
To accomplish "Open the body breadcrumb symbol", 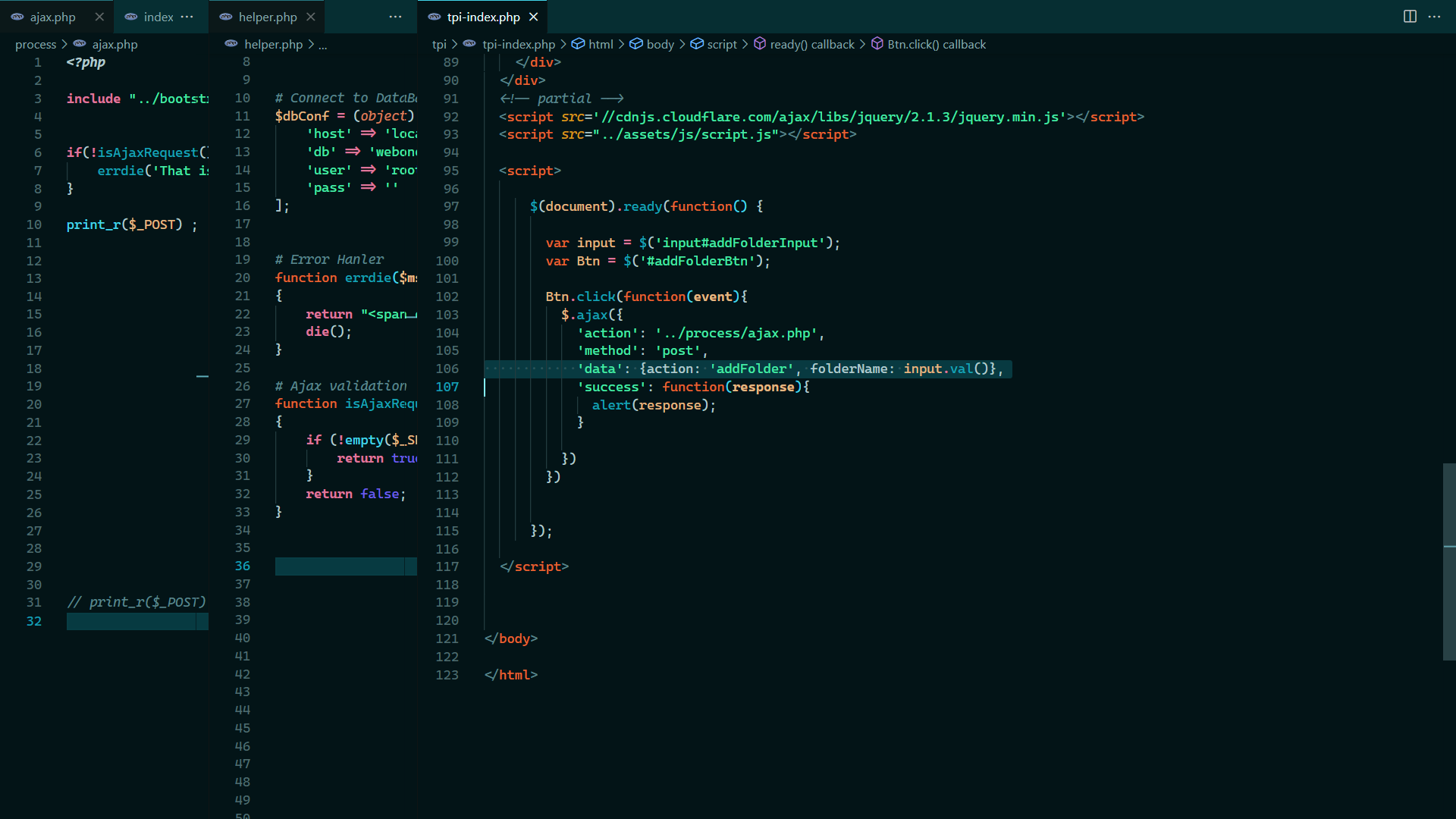I will (661, 45).
